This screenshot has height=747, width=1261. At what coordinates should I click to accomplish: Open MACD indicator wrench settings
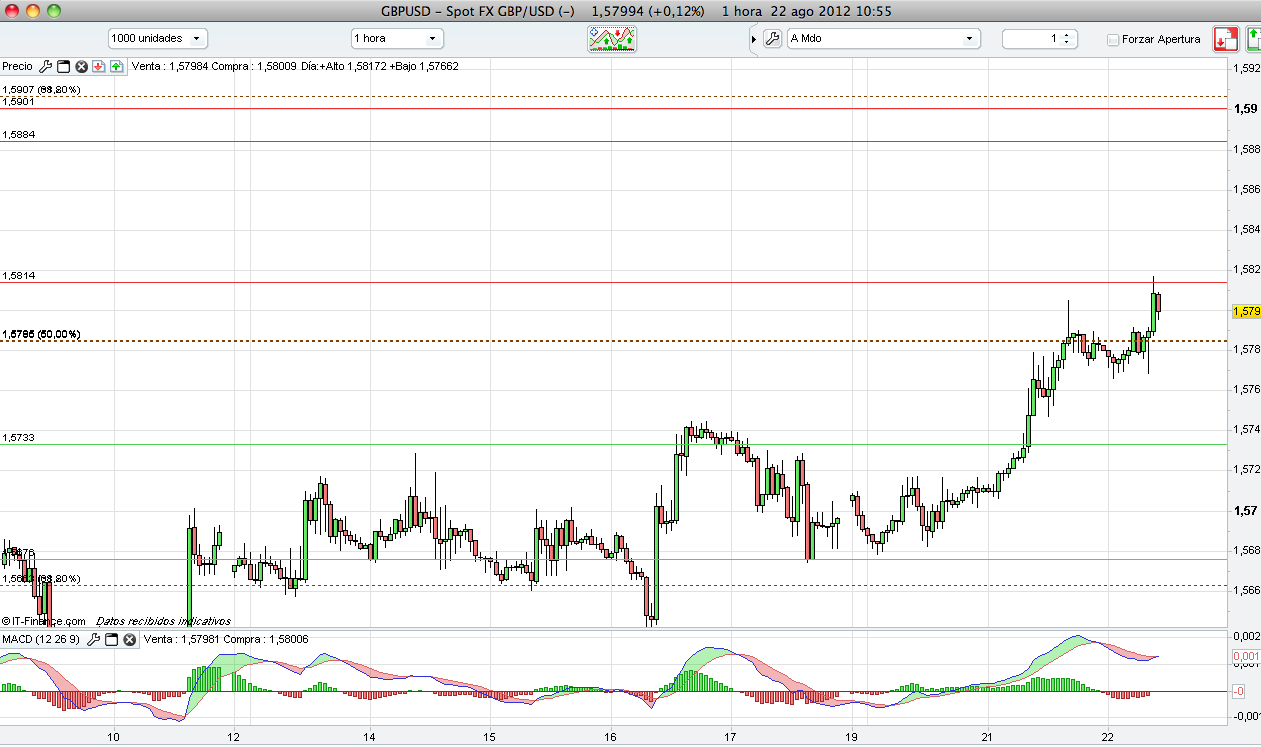pos(93,639)
